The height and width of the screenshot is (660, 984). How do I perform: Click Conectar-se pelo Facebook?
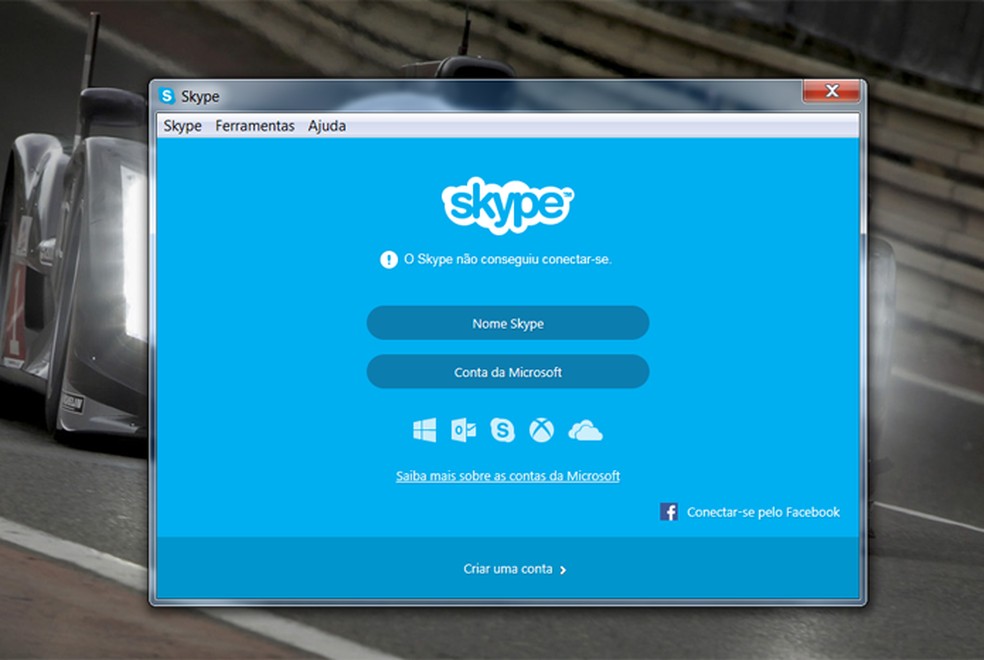point(763,512)
